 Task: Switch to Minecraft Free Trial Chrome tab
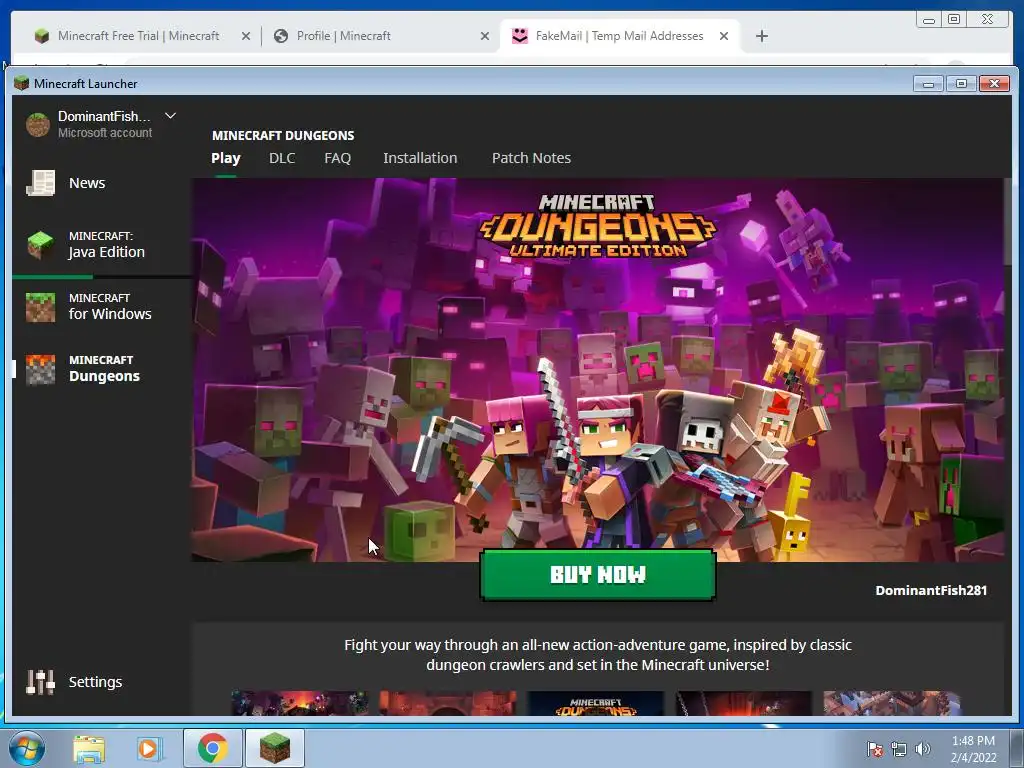(138, 36)
